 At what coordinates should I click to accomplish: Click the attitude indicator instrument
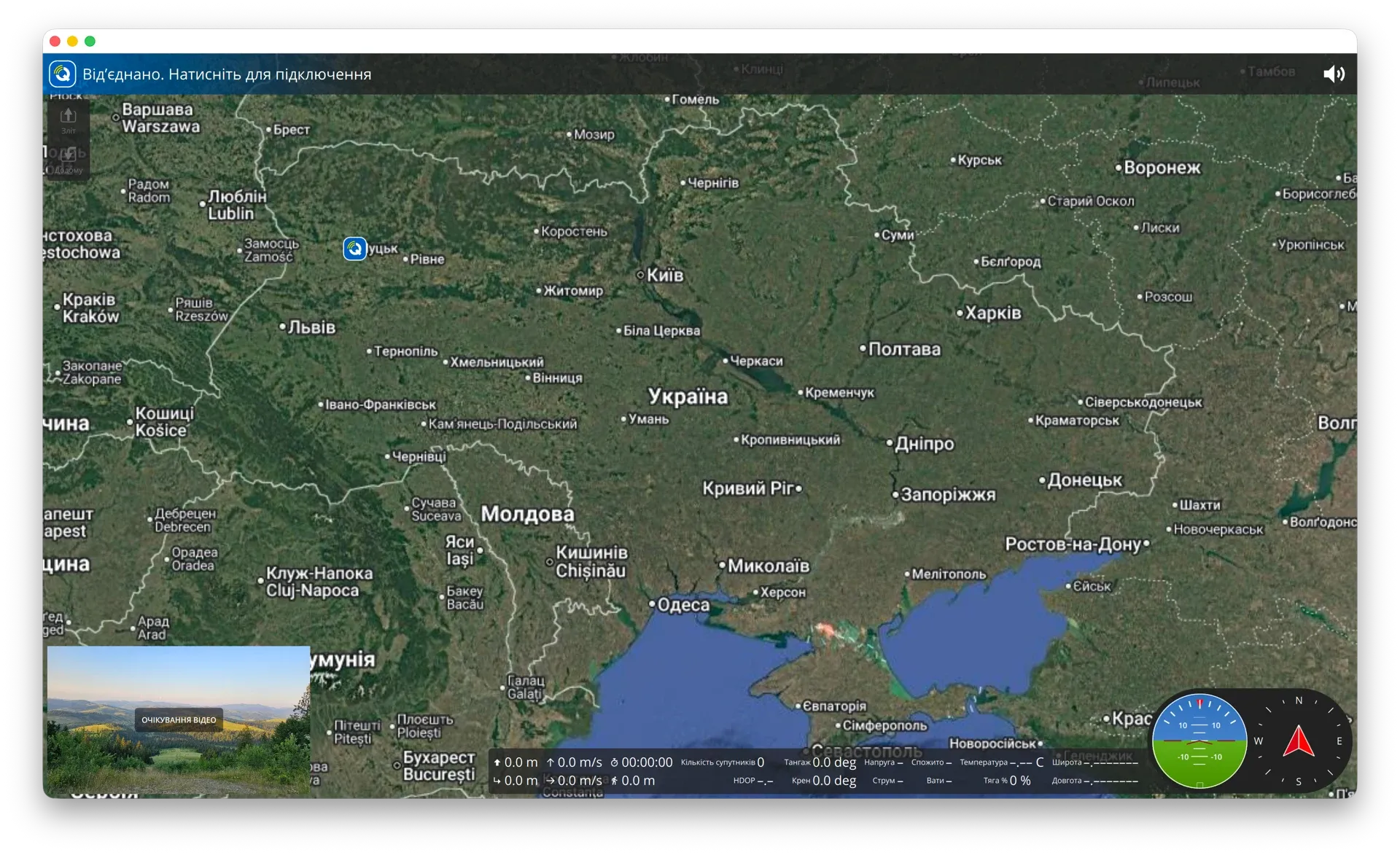click(1199, 741)
